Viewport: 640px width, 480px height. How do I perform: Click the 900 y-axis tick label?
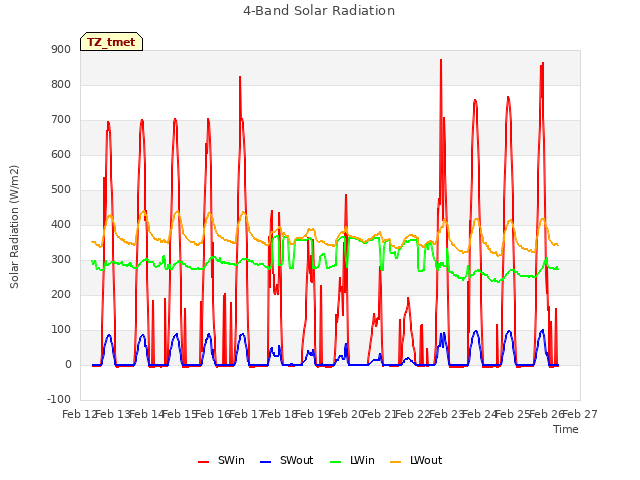click(x=61, y=49)
